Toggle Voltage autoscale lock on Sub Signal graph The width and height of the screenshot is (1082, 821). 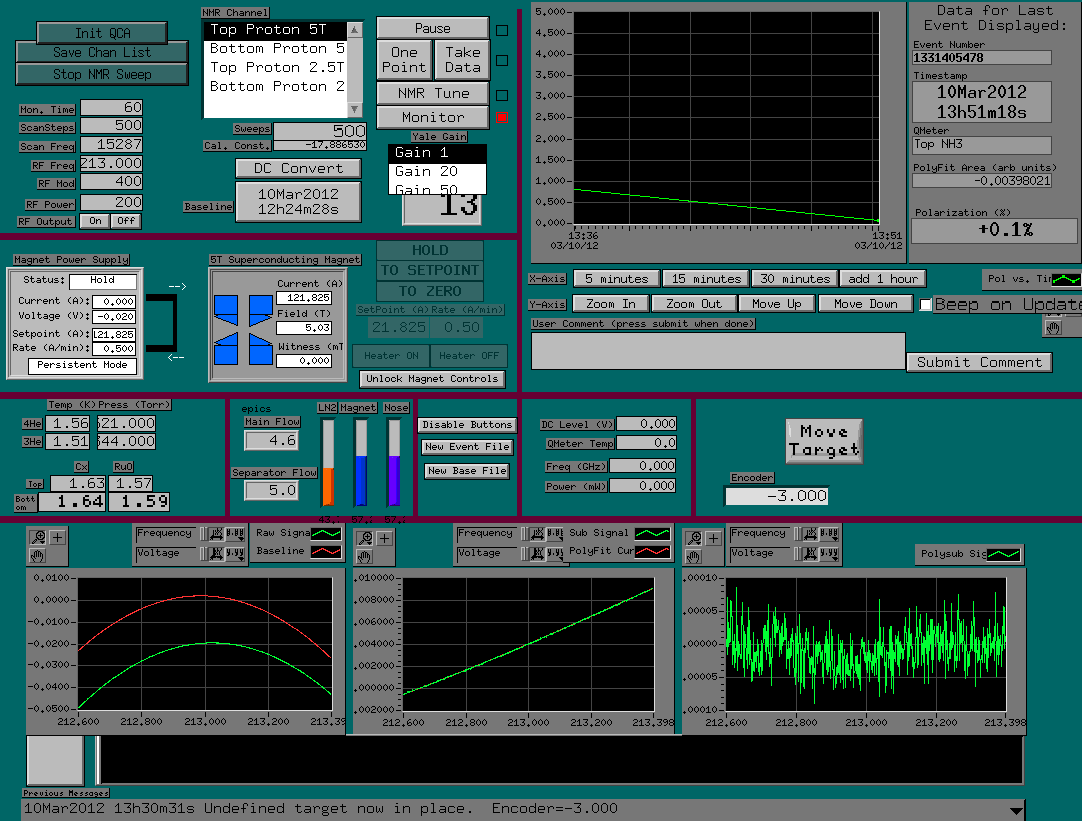pos(524,553)
